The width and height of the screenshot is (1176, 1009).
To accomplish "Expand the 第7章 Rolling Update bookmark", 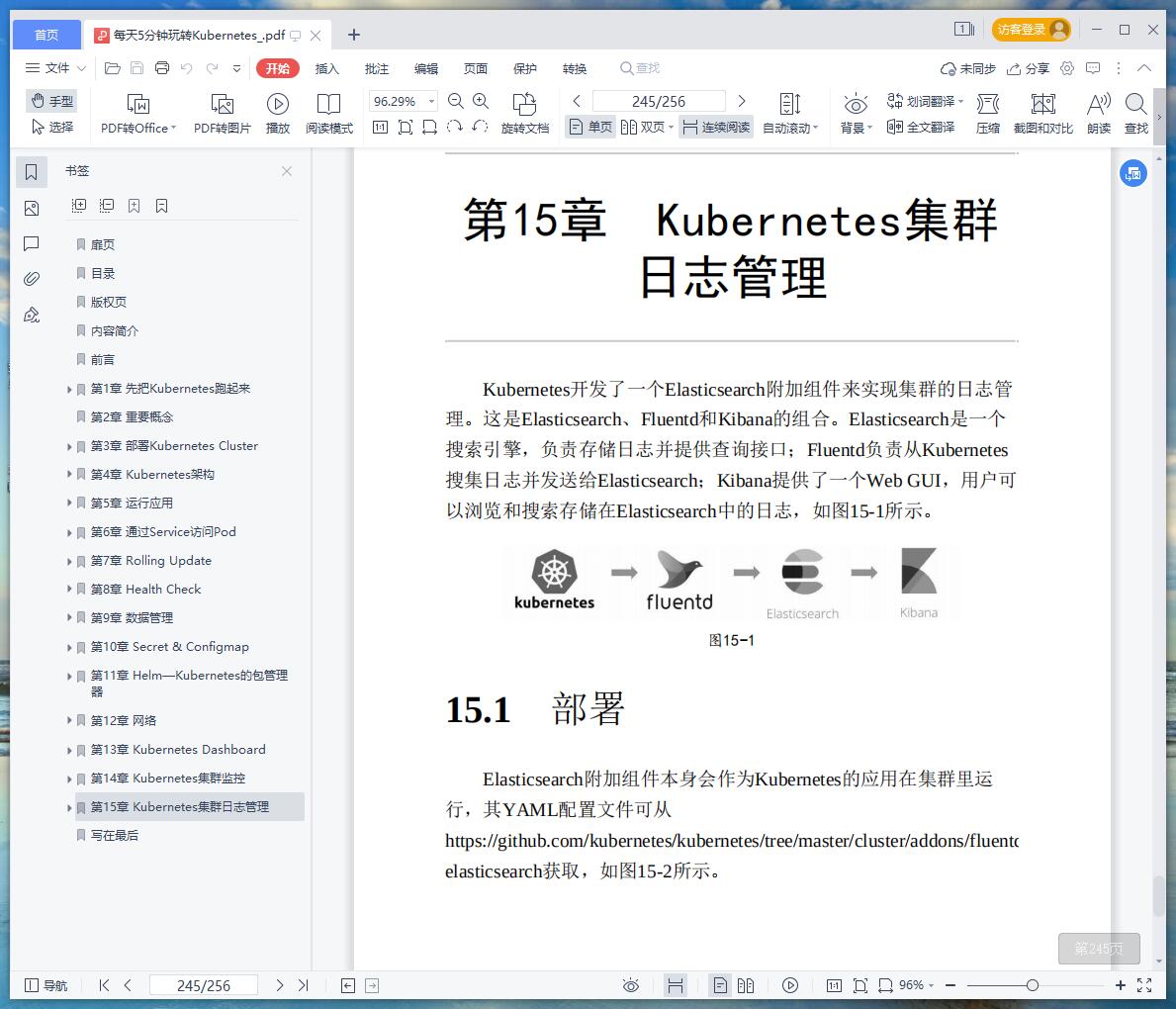I will [69, 561].
